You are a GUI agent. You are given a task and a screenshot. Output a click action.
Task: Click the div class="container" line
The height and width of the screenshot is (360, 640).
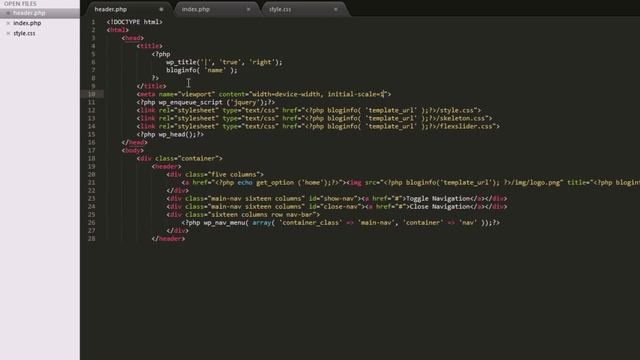tap(180, 158)
